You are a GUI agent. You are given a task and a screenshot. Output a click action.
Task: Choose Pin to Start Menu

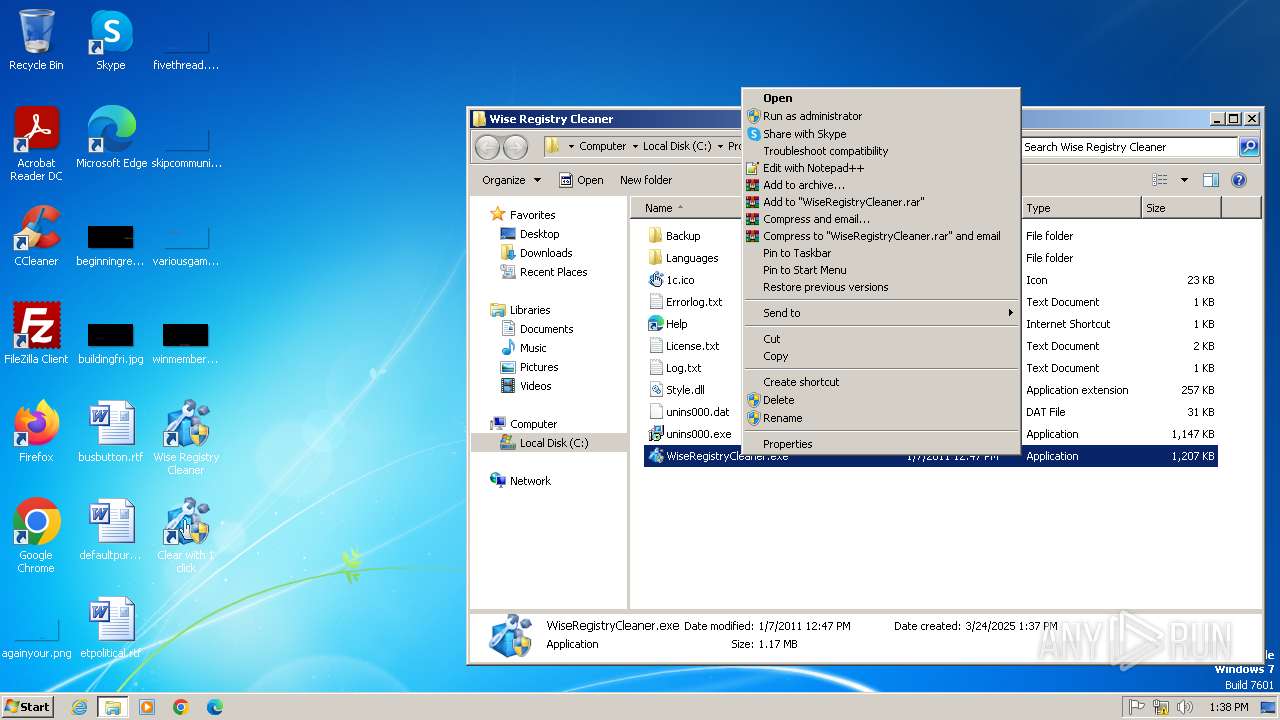[881, 270]
